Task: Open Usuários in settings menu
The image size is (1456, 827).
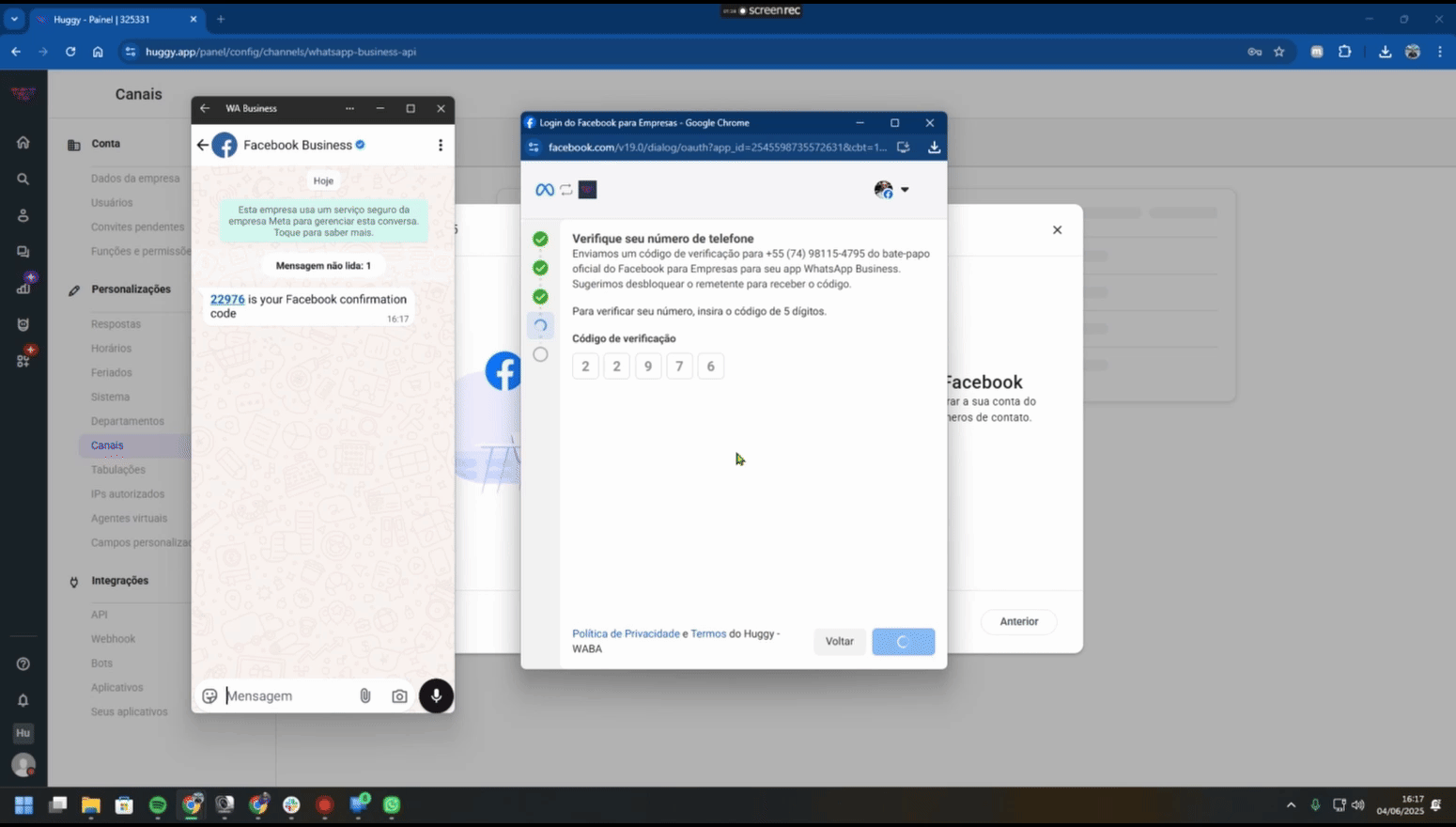Action: (x=112, y=203)
